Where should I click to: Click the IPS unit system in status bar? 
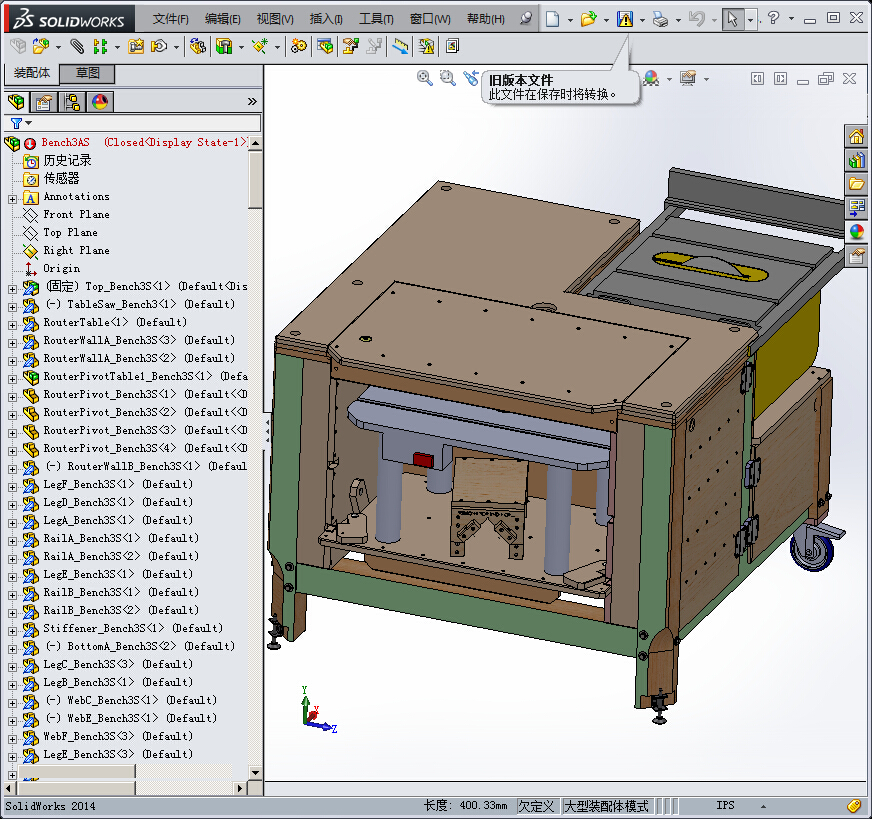[725, 806]
